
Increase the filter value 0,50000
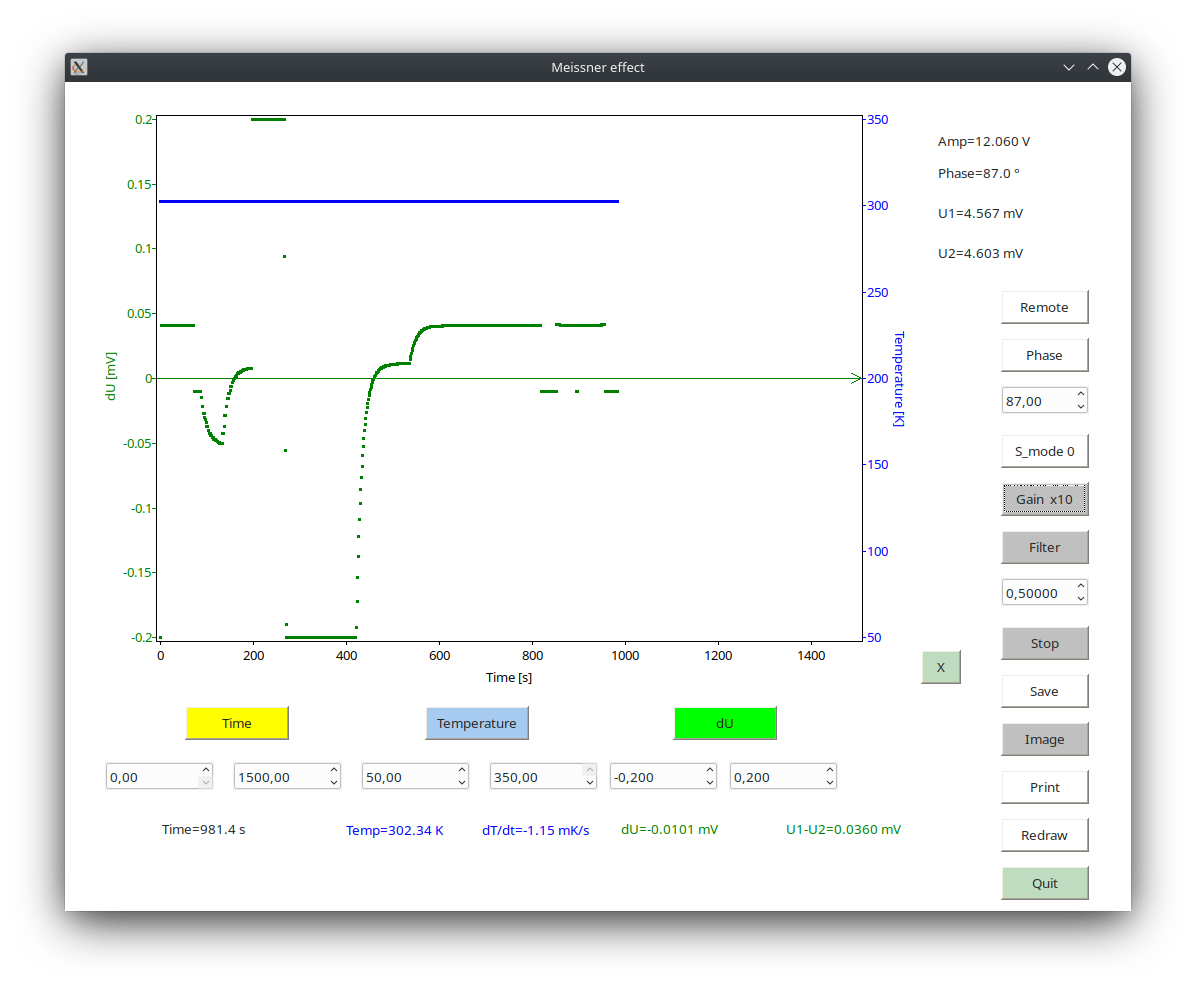tap(1081, 587)
